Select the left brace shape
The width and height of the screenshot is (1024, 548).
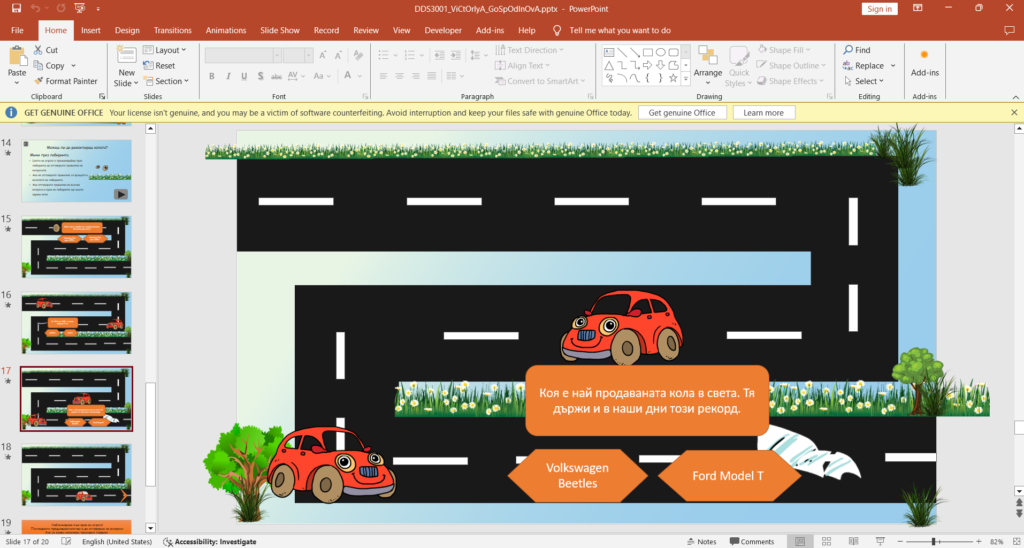[647, 78]
